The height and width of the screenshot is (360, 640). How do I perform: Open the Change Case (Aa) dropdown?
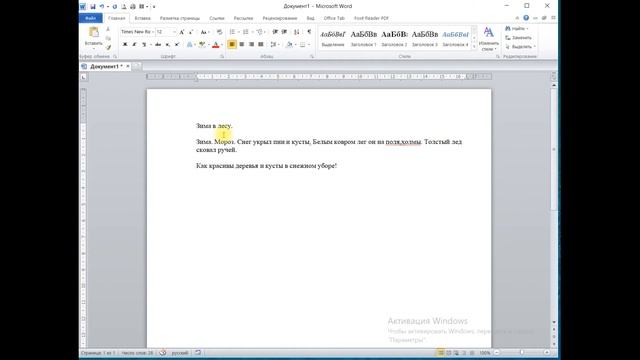[205, 32]
